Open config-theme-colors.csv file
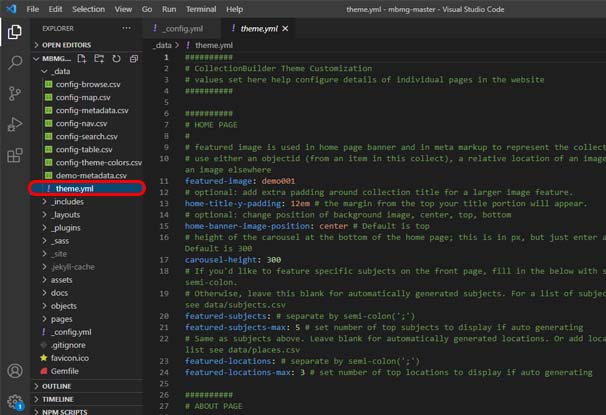The width and height of the screenshot is (606, 415). (x=98, y=162)
